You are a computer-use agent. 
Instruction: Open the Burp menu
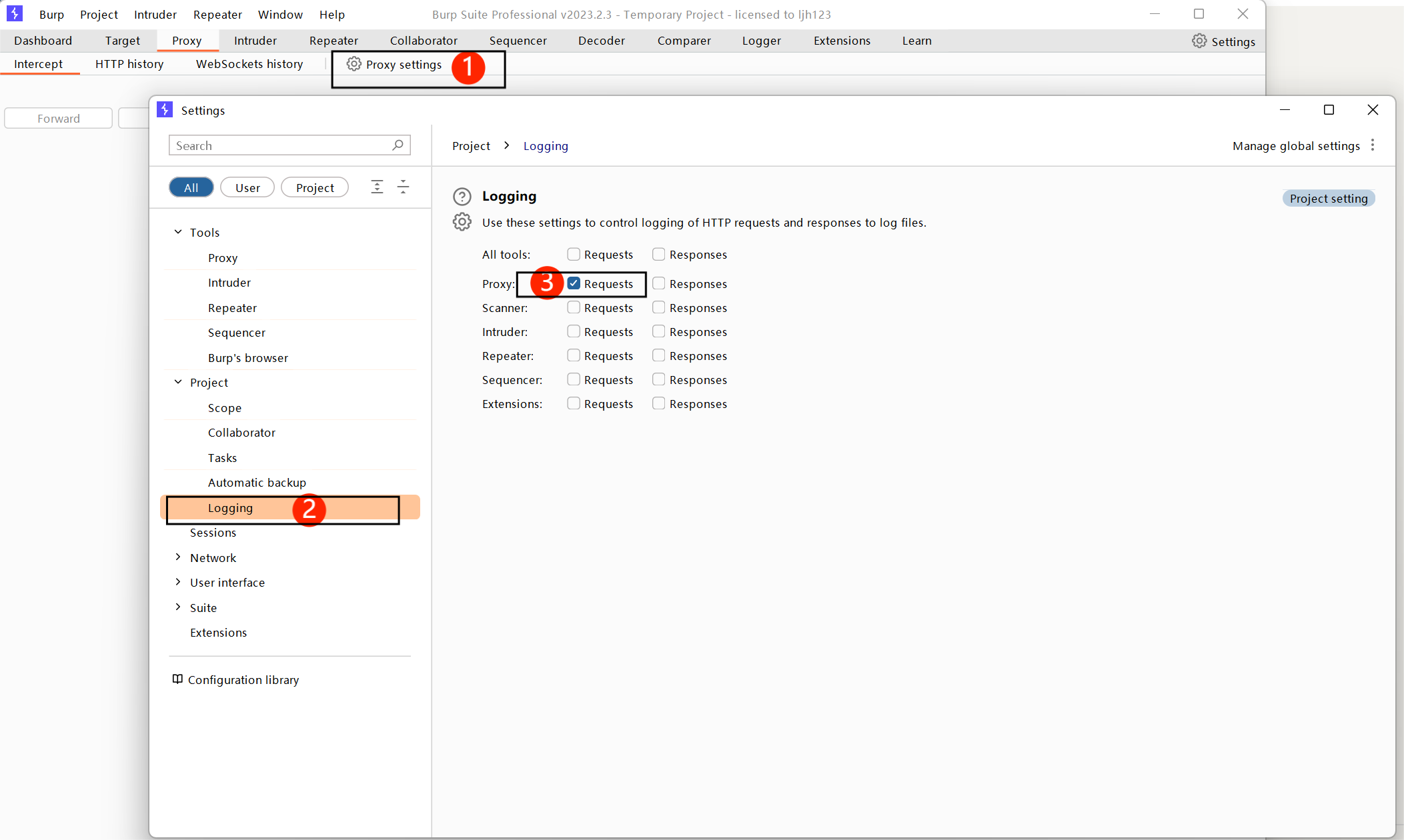pyautogui.click(x=51, y=15)
